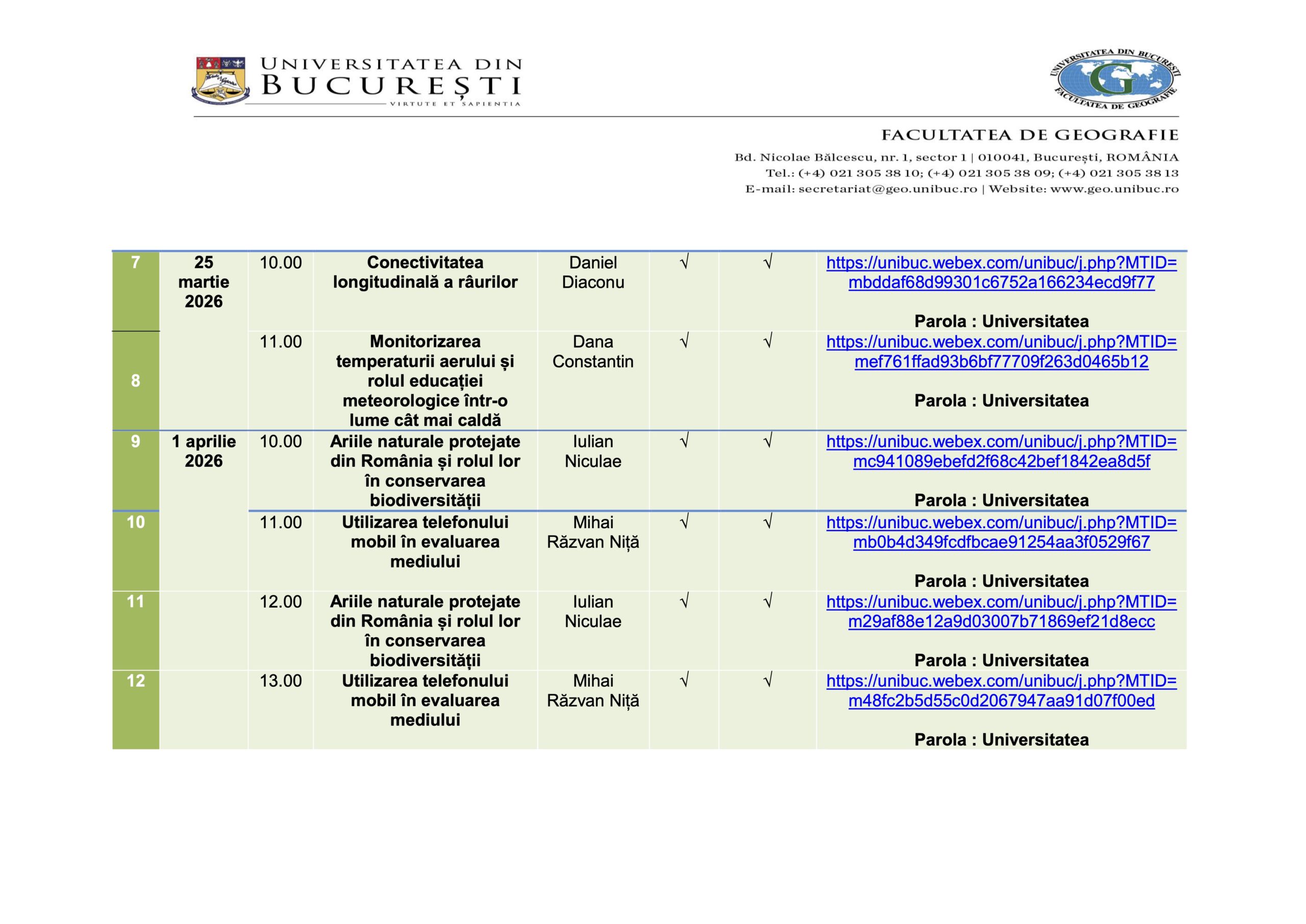Click the 'FACULTATEA DE GEOGRAFIE' heading text

pyautogui.click(x=1029, y=135)
